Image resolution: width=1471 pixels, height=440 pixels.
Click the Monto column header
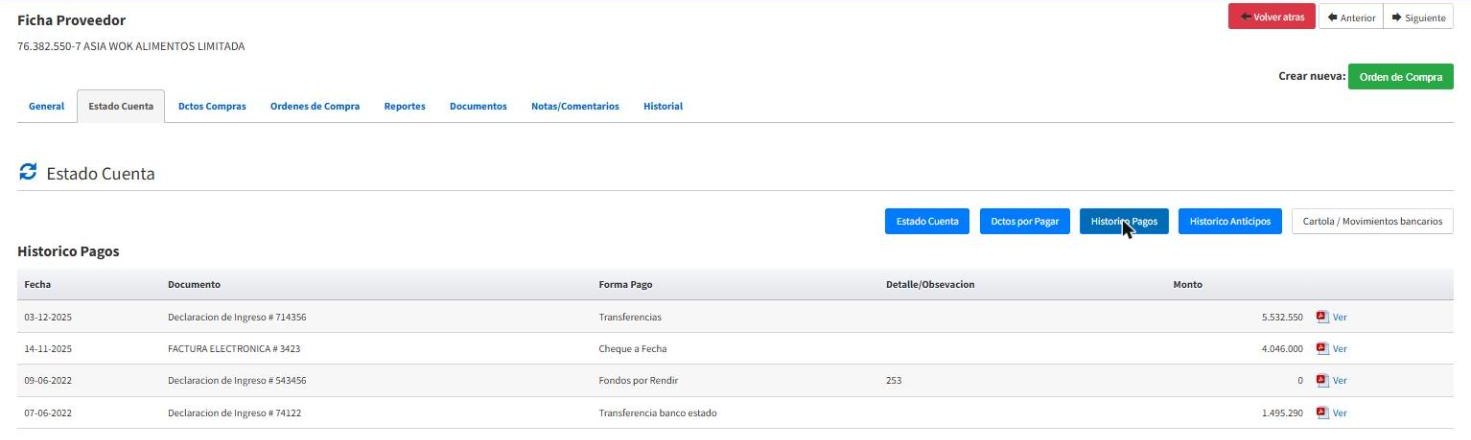pos(1187,285)
